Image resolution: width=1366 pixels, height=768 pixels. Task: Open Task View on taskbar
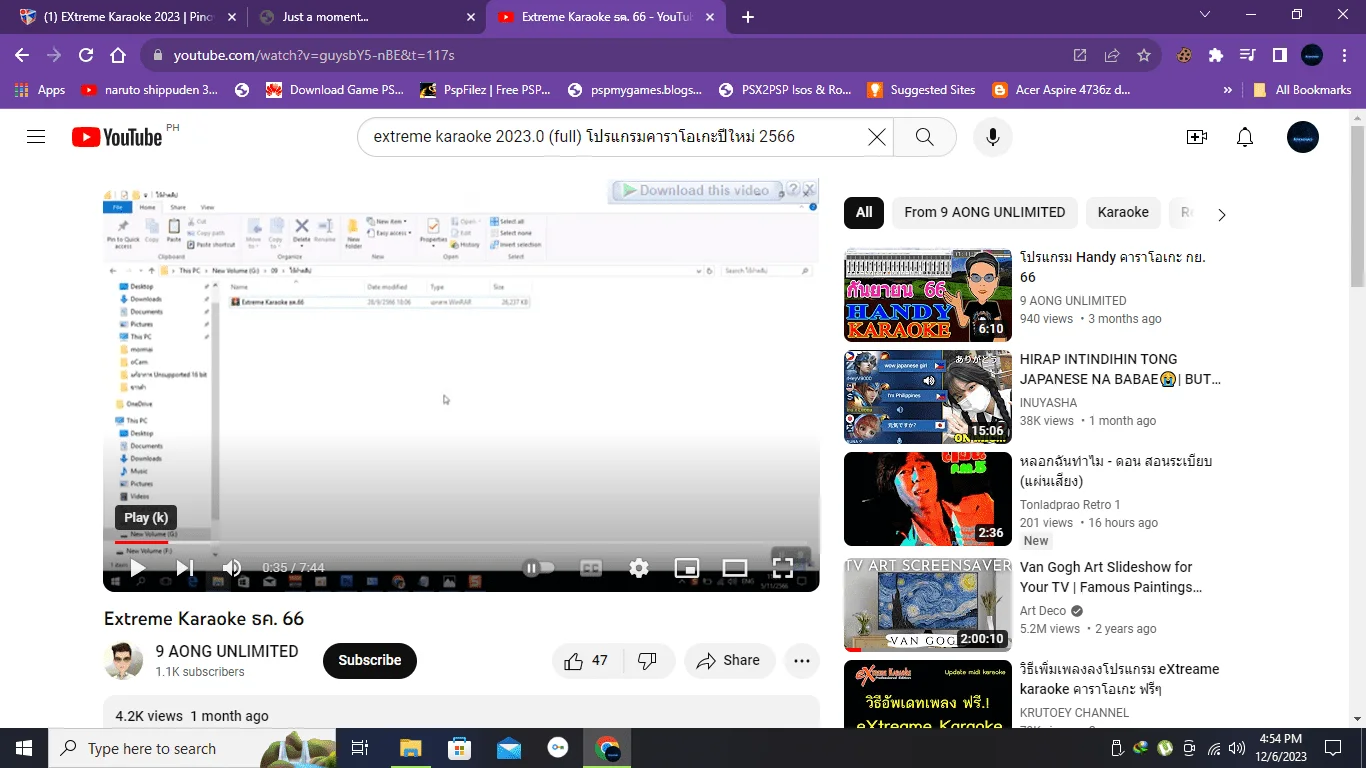[x=360, y=748]
